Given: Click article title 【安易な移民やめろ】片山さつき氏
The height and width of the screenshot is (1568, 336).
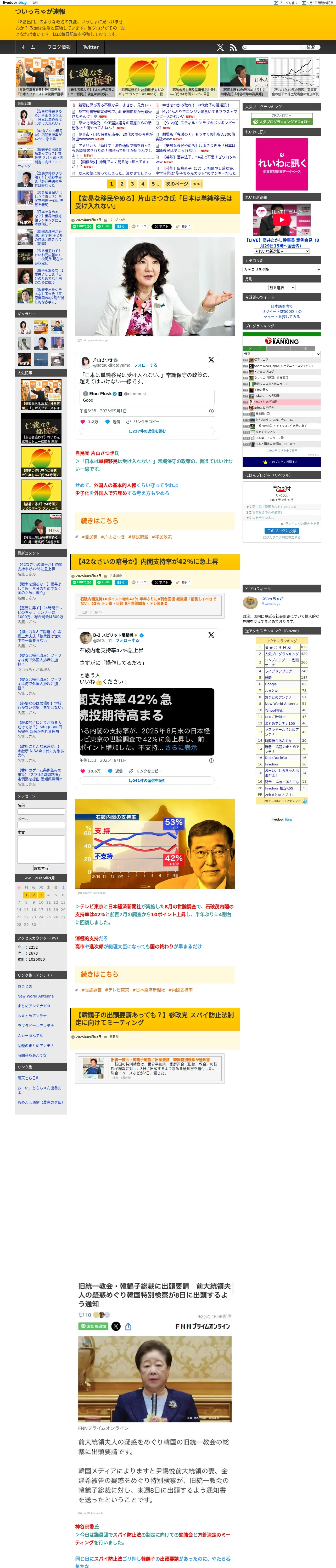Looking at the screenshot, I should click(x=154, y=202).
